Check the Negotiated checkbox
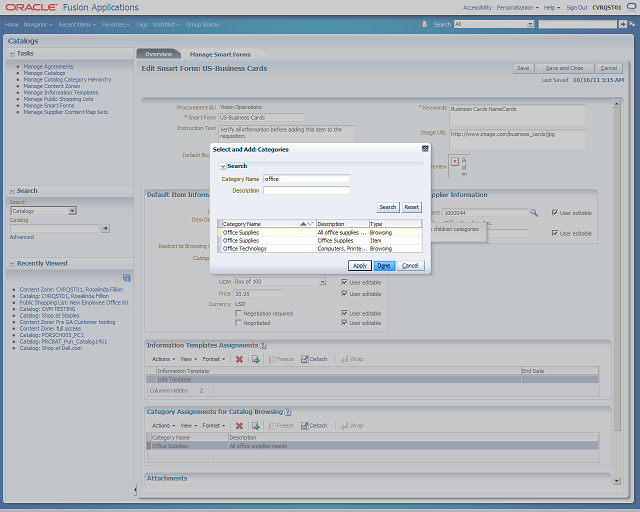640x512 pixels. tap(238, 323)
